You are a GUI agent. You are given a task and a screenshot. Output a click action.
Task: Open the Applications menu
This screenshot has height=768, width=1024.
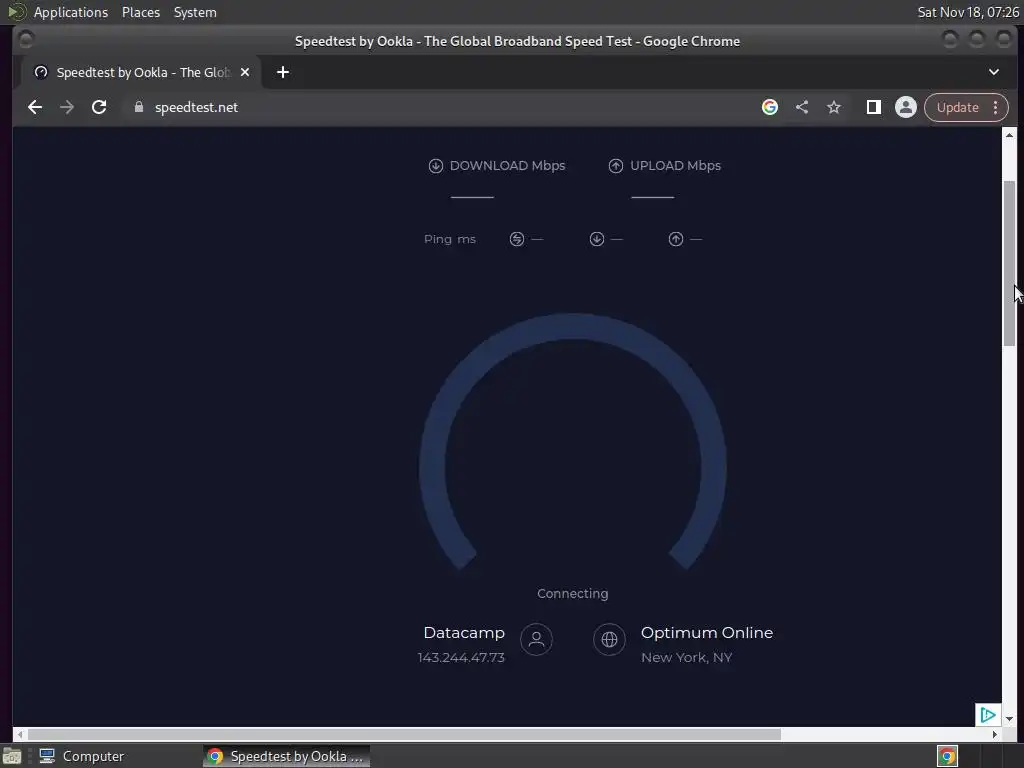[71, 12]
